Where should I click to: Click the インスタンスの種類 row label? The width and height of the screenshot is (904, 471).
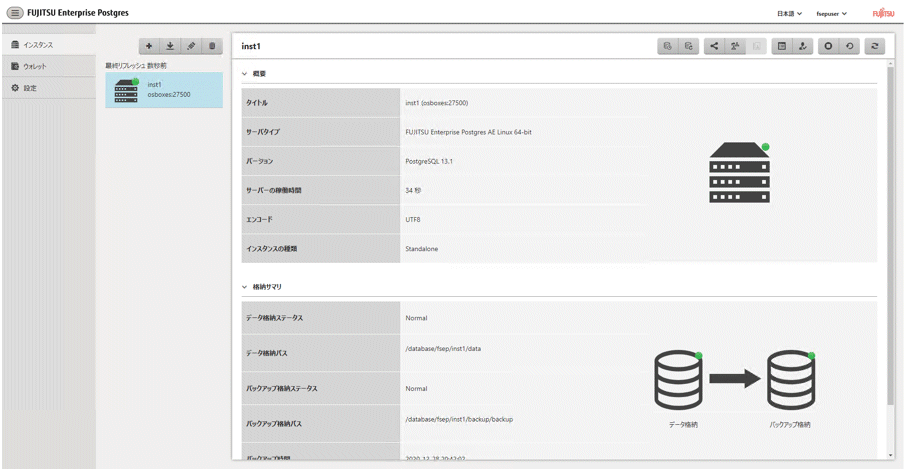pos(272,248)
